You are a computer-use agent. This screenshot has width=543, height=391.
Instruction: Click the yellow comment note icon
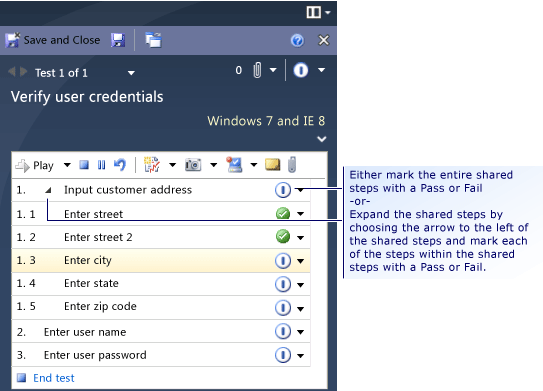[x=273, y=165]
